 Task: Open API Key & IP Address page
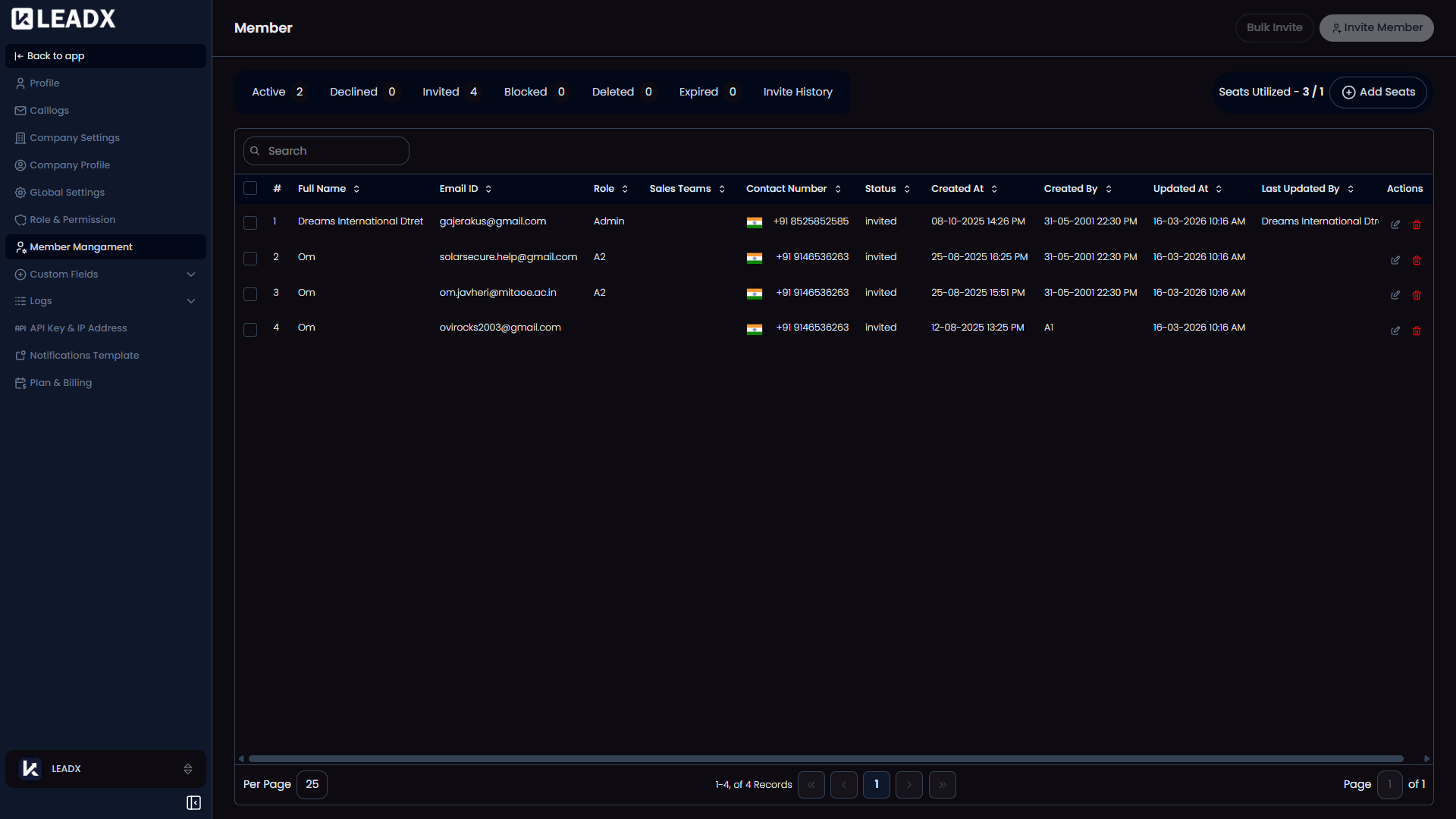point(78,328)
